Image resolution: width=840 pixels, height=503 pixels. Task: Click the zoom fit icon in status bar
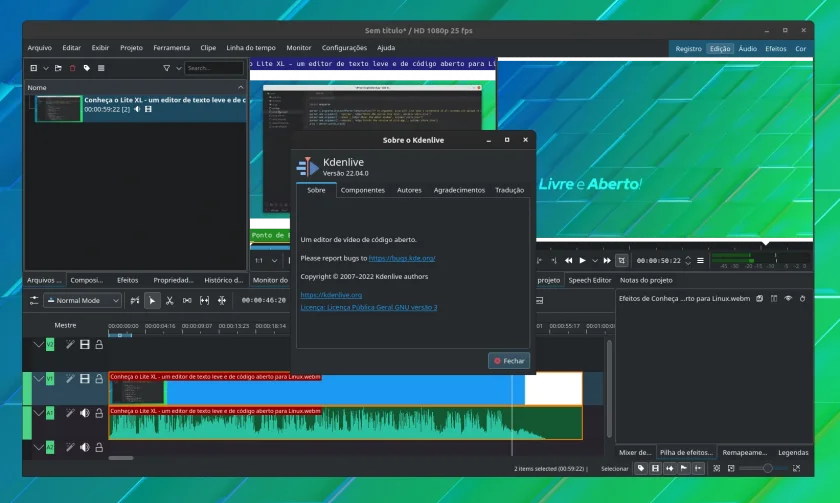click(x=717, y=468)
